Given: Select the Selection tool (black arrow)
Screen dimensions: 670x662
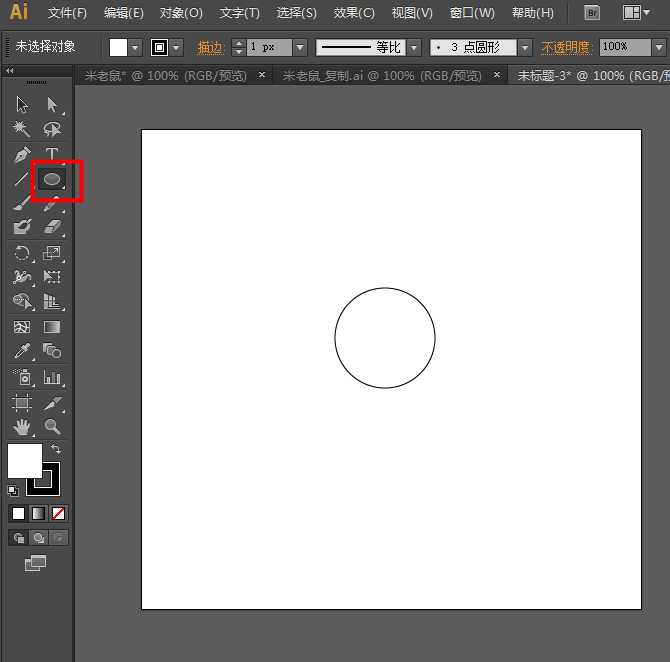Looking at the screenshot, I should (22, 104).
